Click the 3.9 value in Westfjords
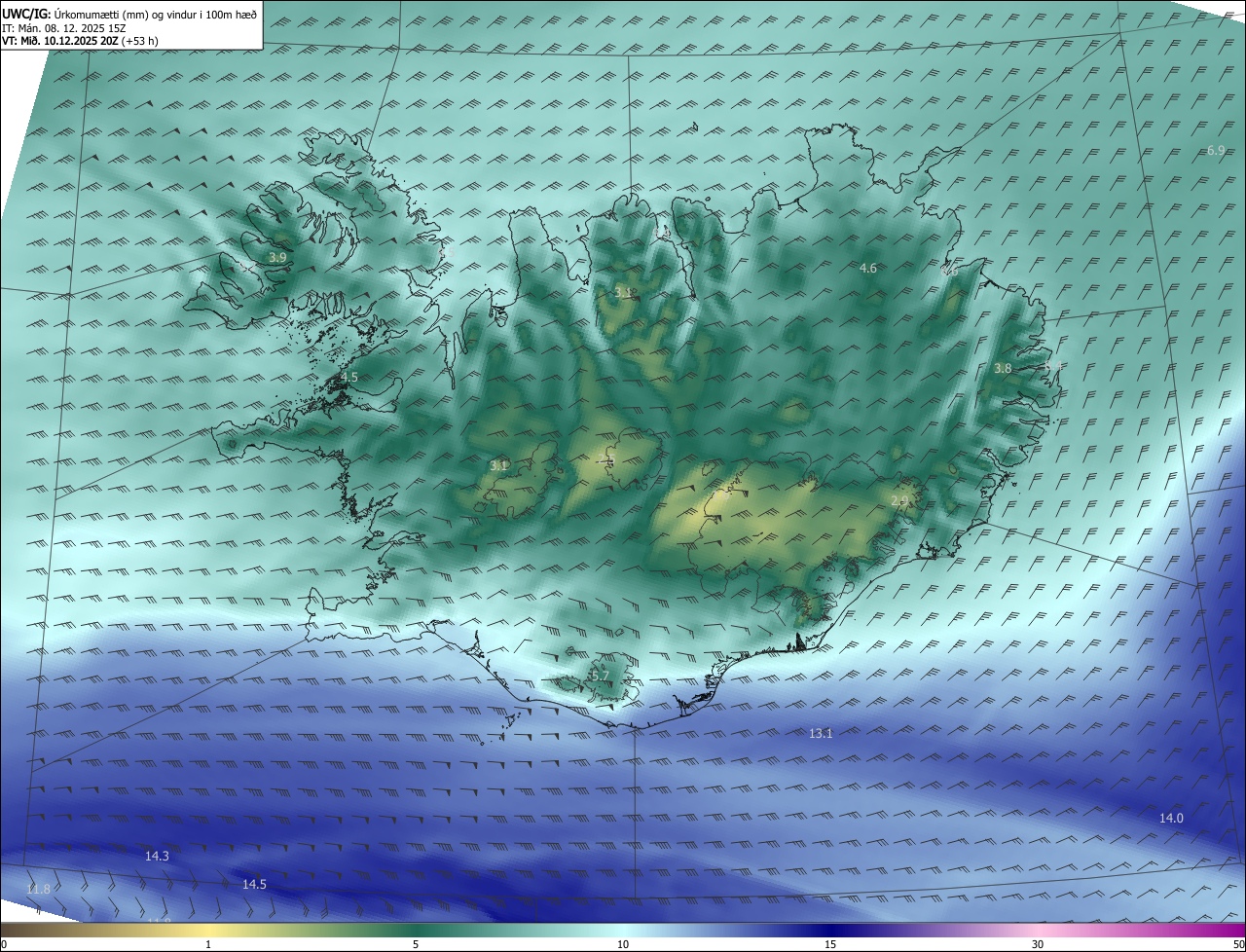Screen dimensions: 1246x952 277,258
